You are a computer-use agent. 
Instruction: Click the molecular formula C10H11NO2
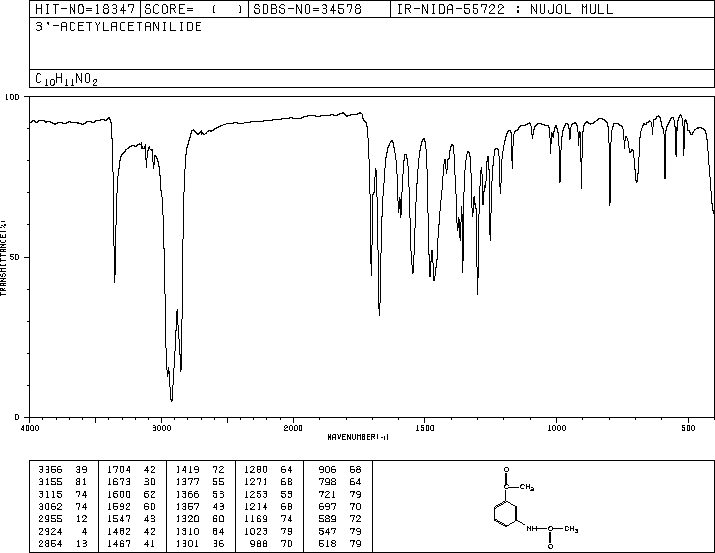[x=66, y=79]
